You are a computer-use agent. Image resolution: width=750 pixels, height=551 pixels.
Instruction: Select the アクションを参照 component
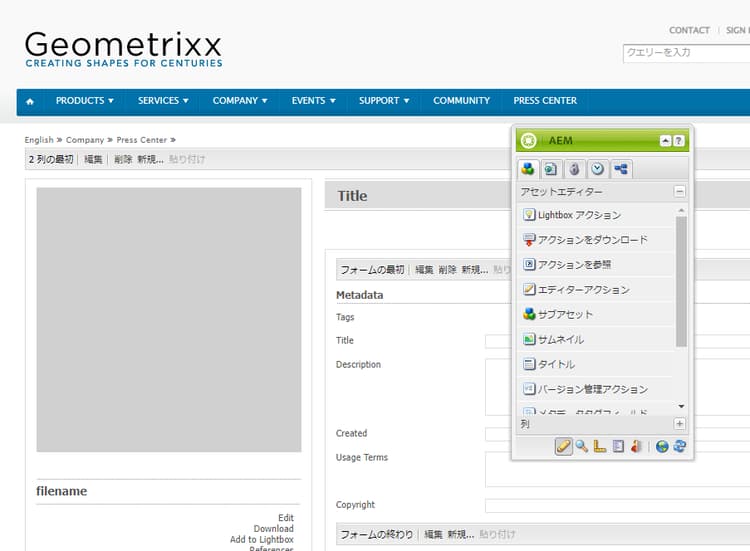596,264
